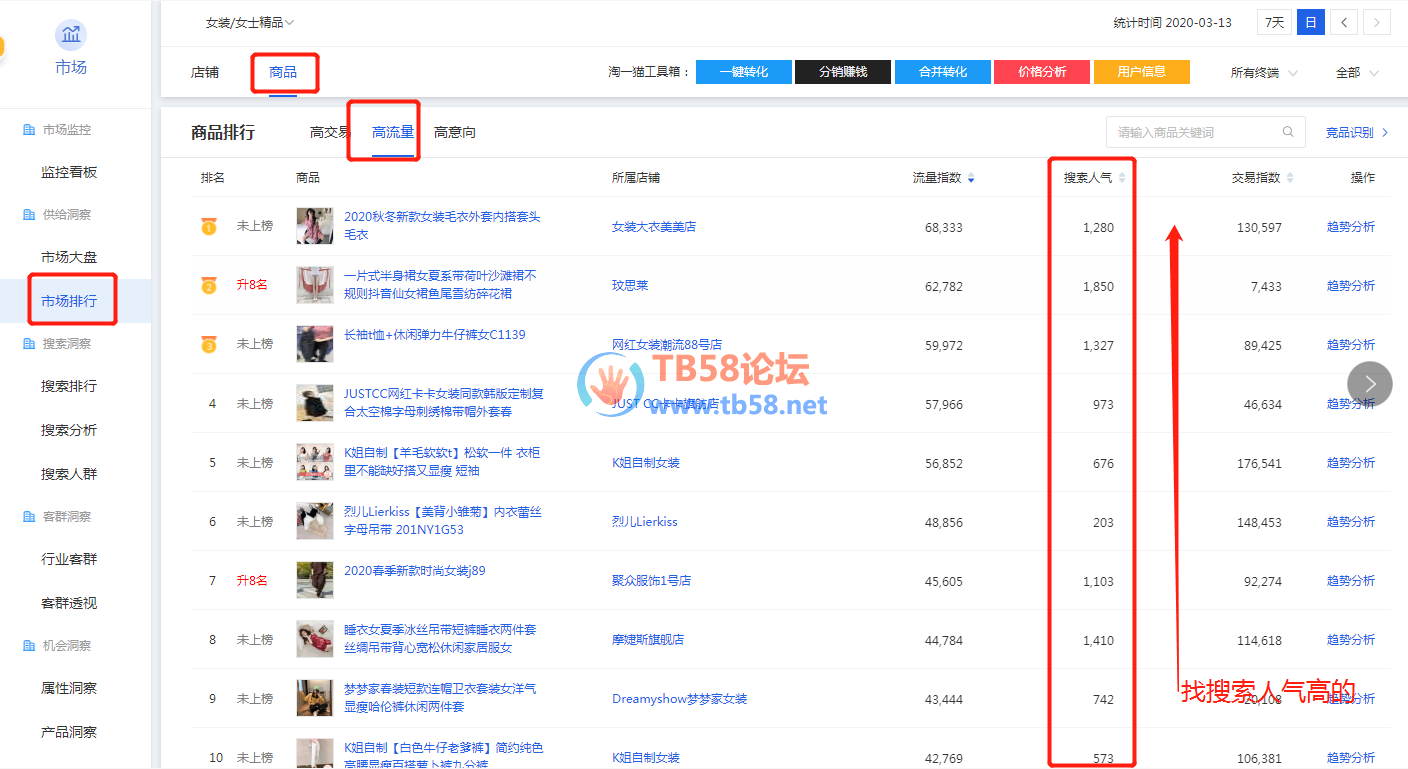Viewport: 1408px width, 769px height.
Task: Sort by 交易指数 column arrow
Action: pos(1289,178)
